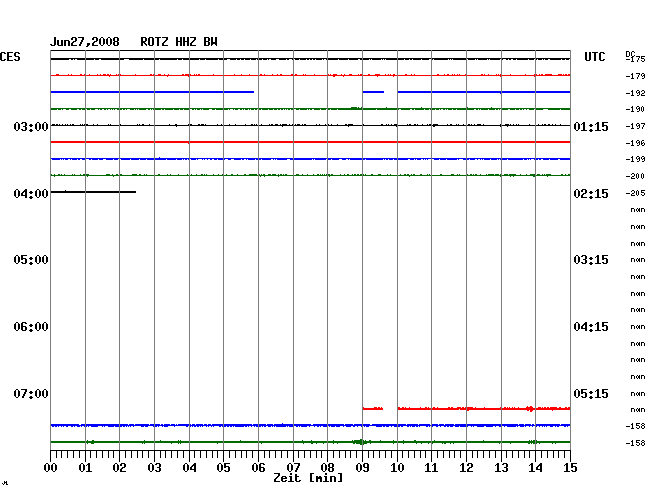The width and height of the screenshot is (650, 494).
Task: Click minute tick label 11 on x-axis
Action: [x=431, y=468]
